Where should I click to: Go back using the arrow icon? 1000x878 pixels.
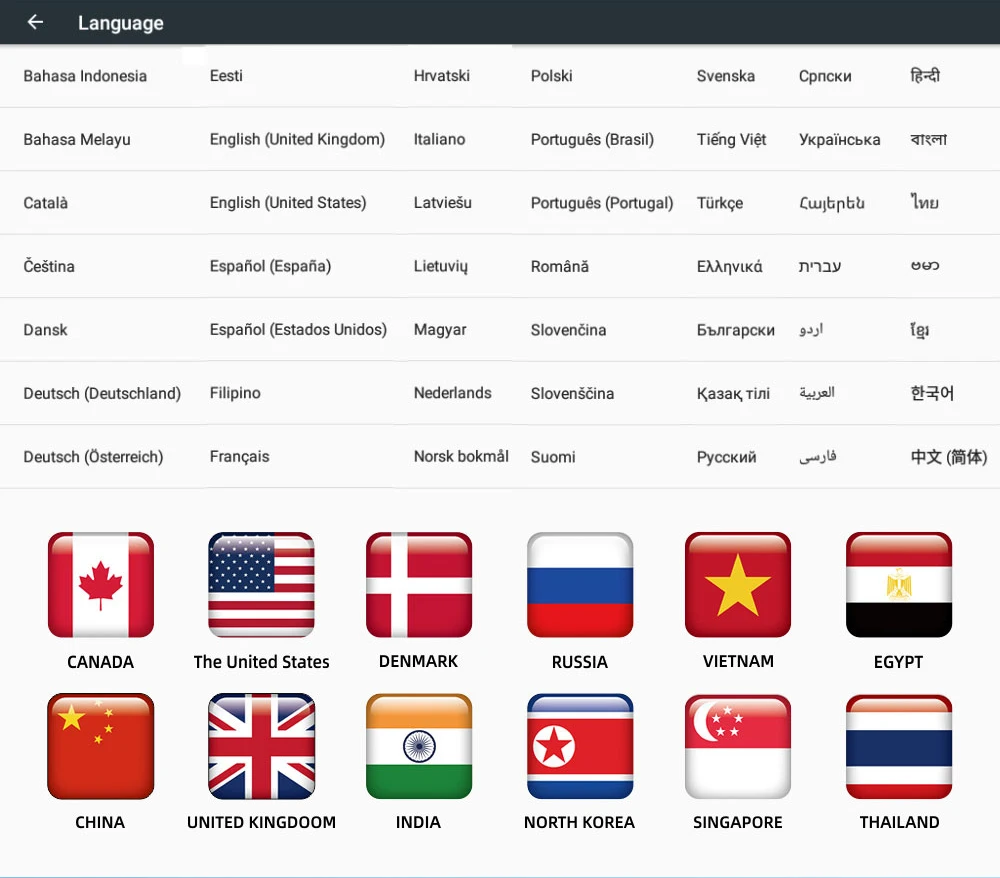tap(35, 22)
